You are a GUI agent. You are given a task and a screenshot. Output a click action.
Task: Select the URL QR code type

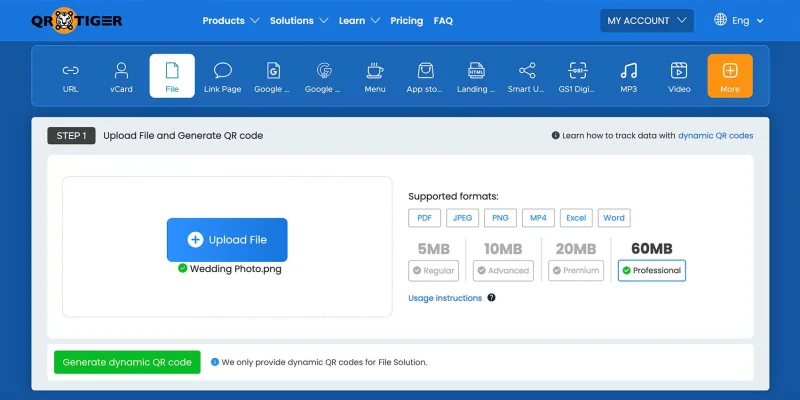tap(70, 76)
